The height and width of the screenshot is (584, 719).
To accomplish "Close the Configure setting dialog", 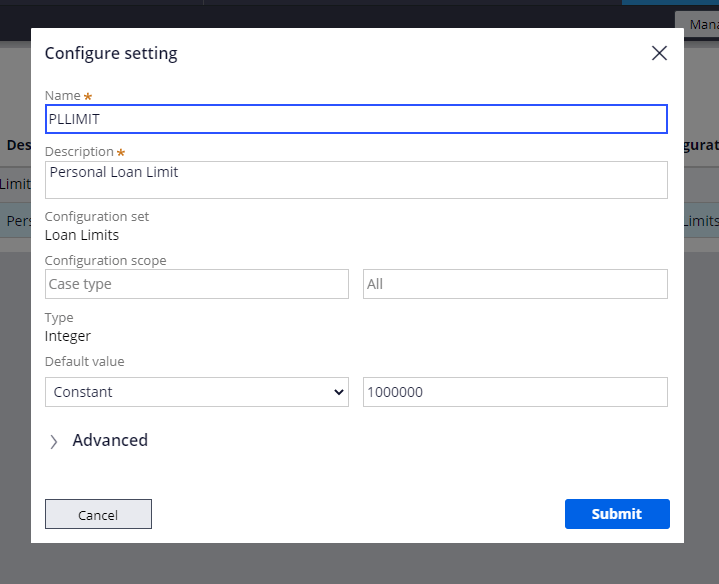I will [x=659, y=54].
